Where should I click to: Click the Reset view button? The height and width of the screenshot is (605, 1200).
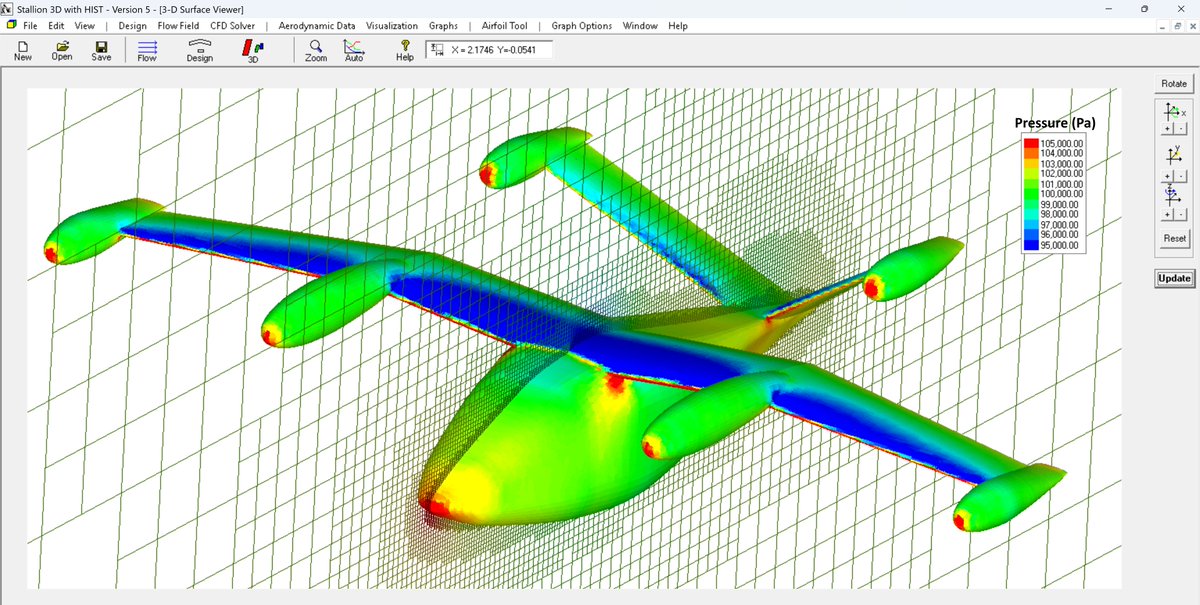pyautogui.click(x=1175, y=238)
